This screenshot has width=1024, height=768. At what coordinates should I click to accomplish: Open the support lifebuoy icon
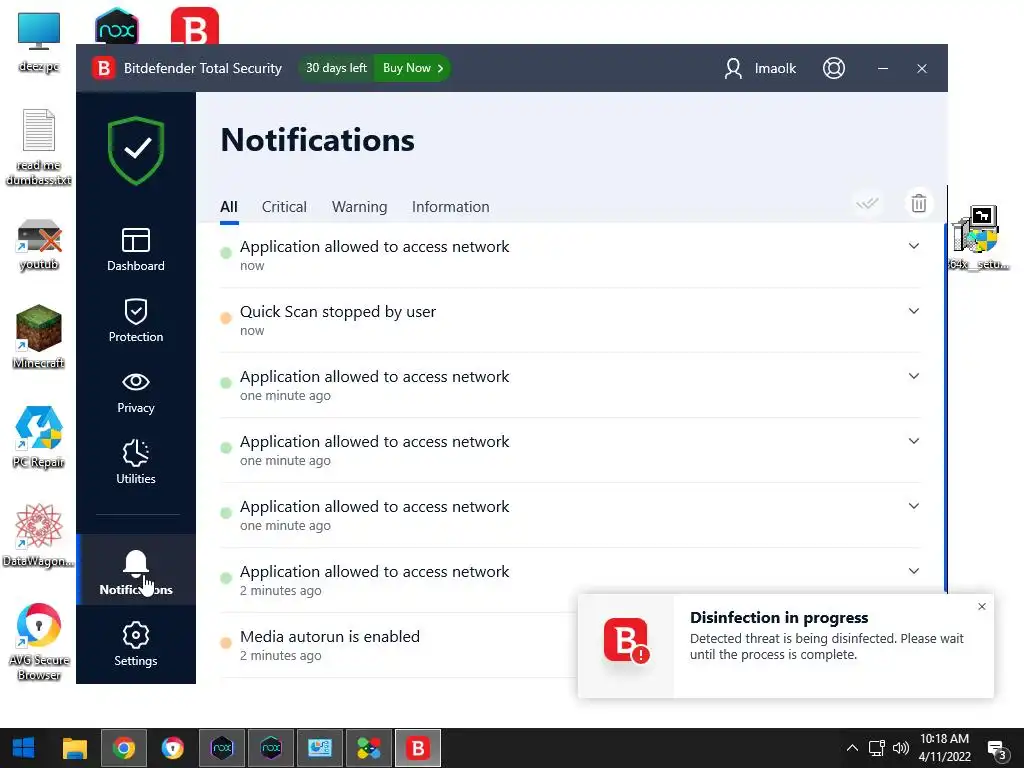[834, 68]
